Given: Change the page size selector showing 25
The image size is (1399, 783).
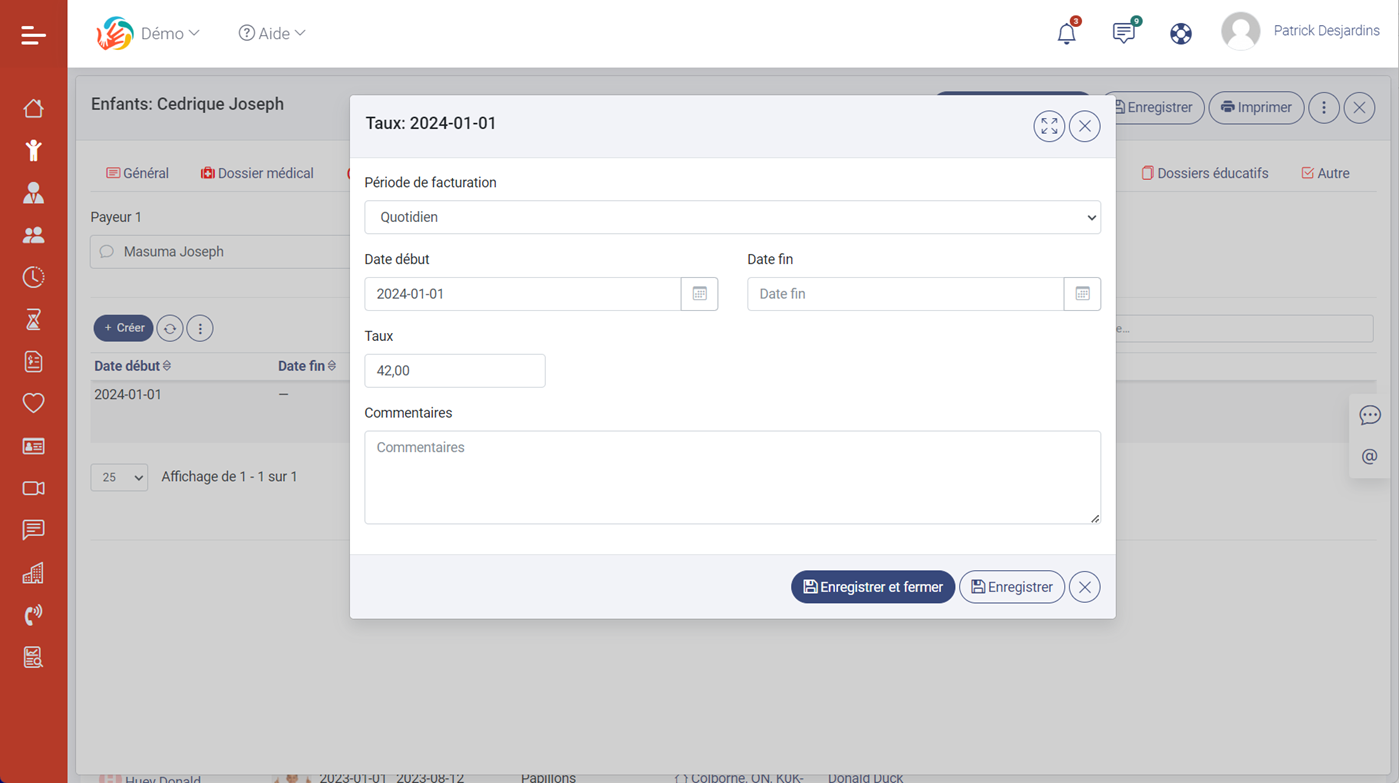Looking at the screenshot, I should (119, 477).
